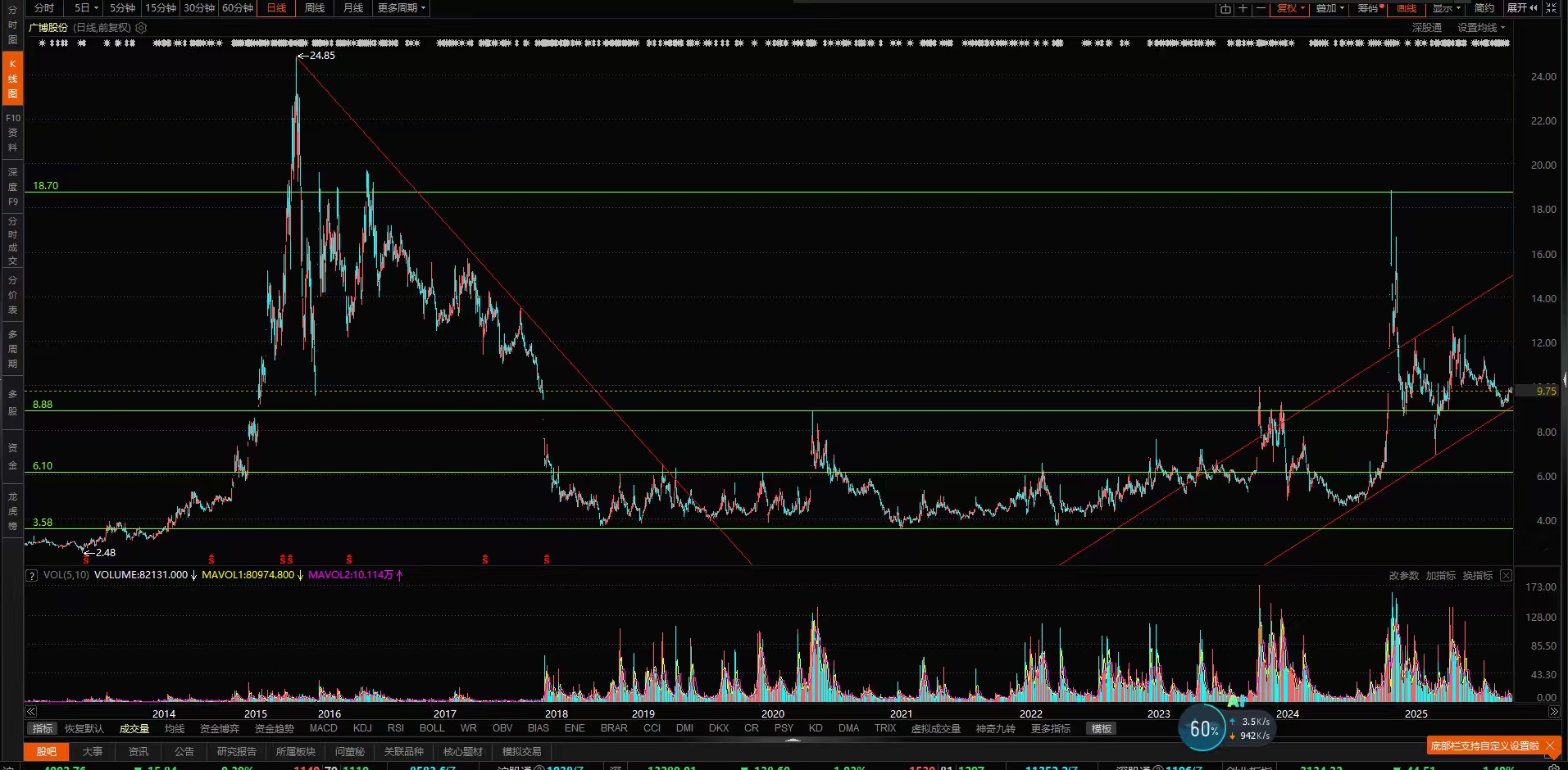Image resolution: width=1568 pixels, height=770 pixels.
Task: Switch to 周线 weekly tab
Action: 315,8
